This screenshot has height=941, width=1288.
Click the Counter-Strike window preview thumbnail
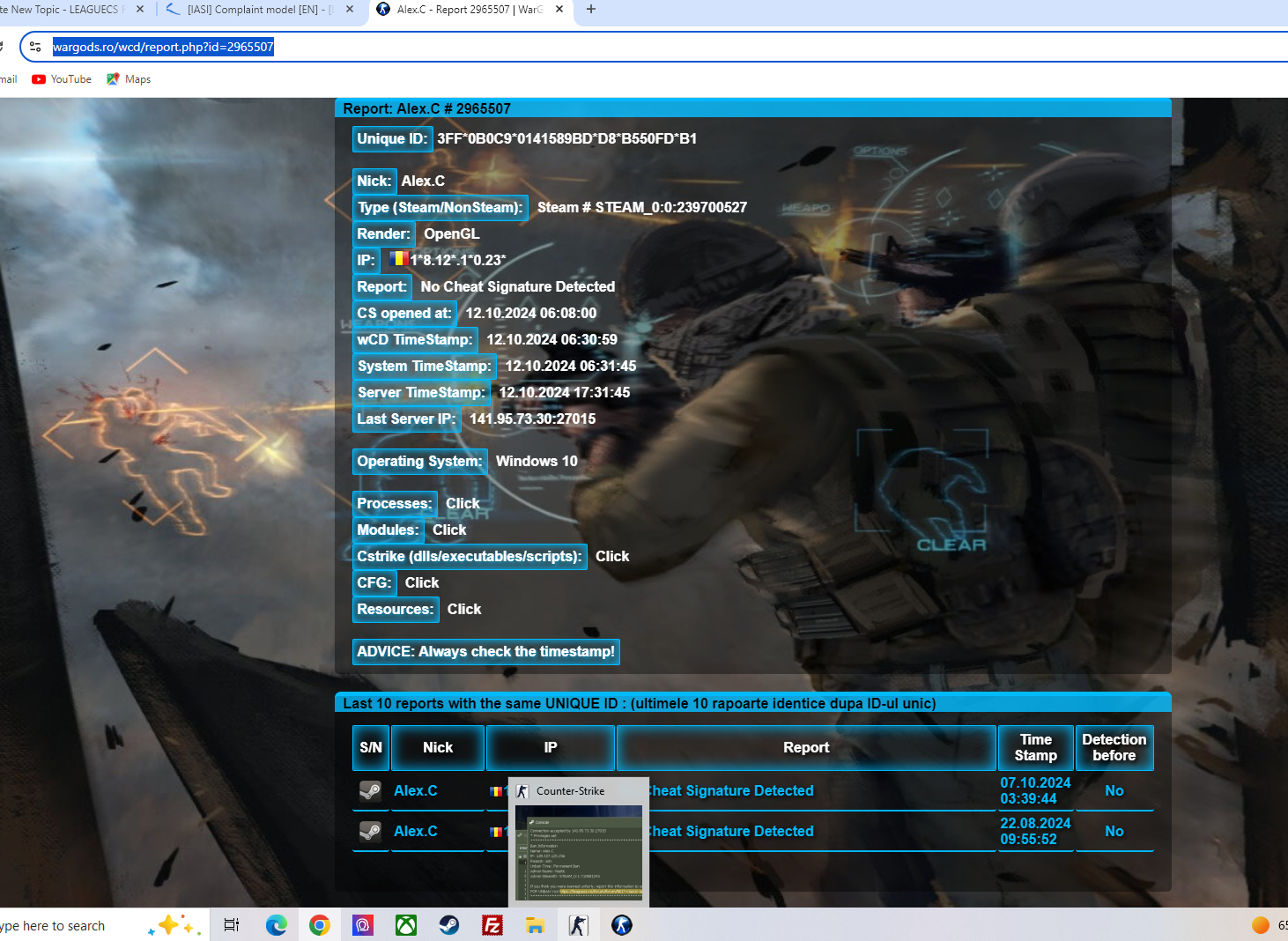pos(579,853)
